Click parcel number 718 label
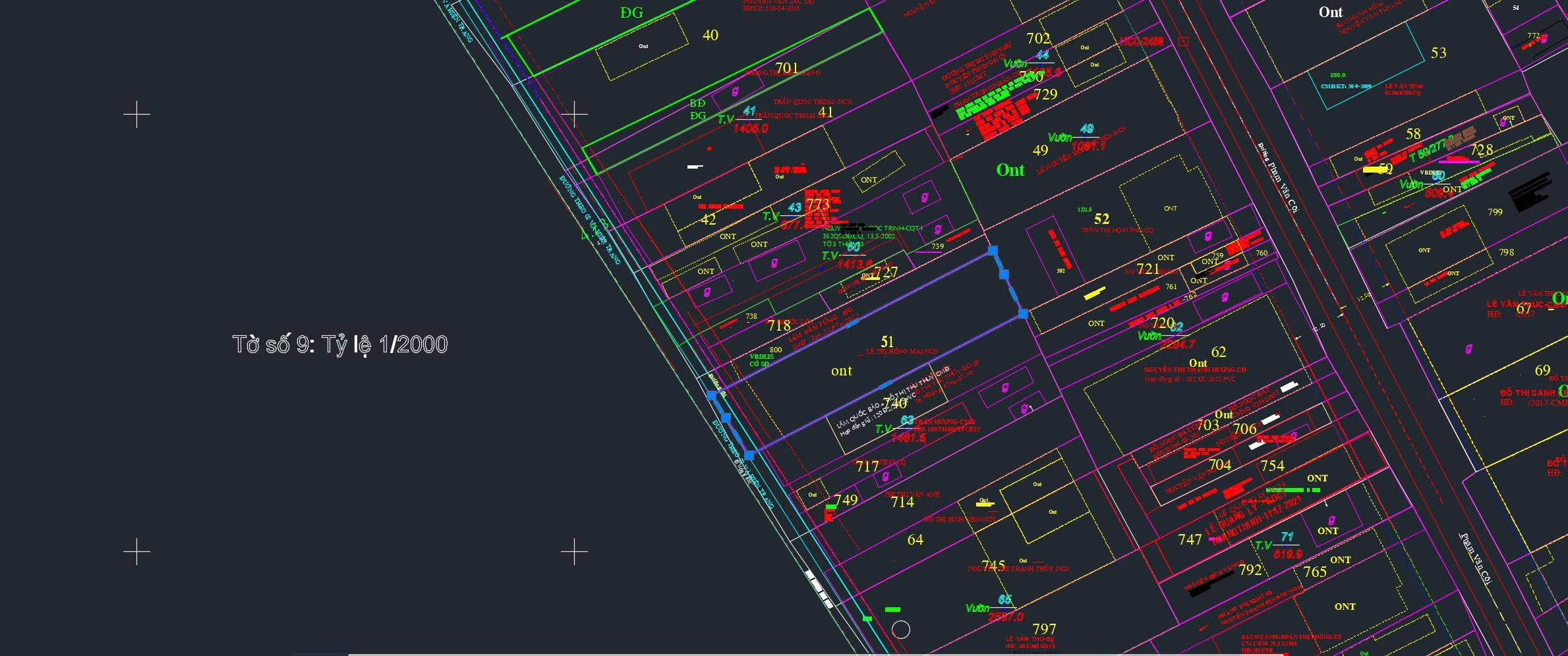Image resolution: width=1568 pixels, height=656 pixels. [779, 325]
